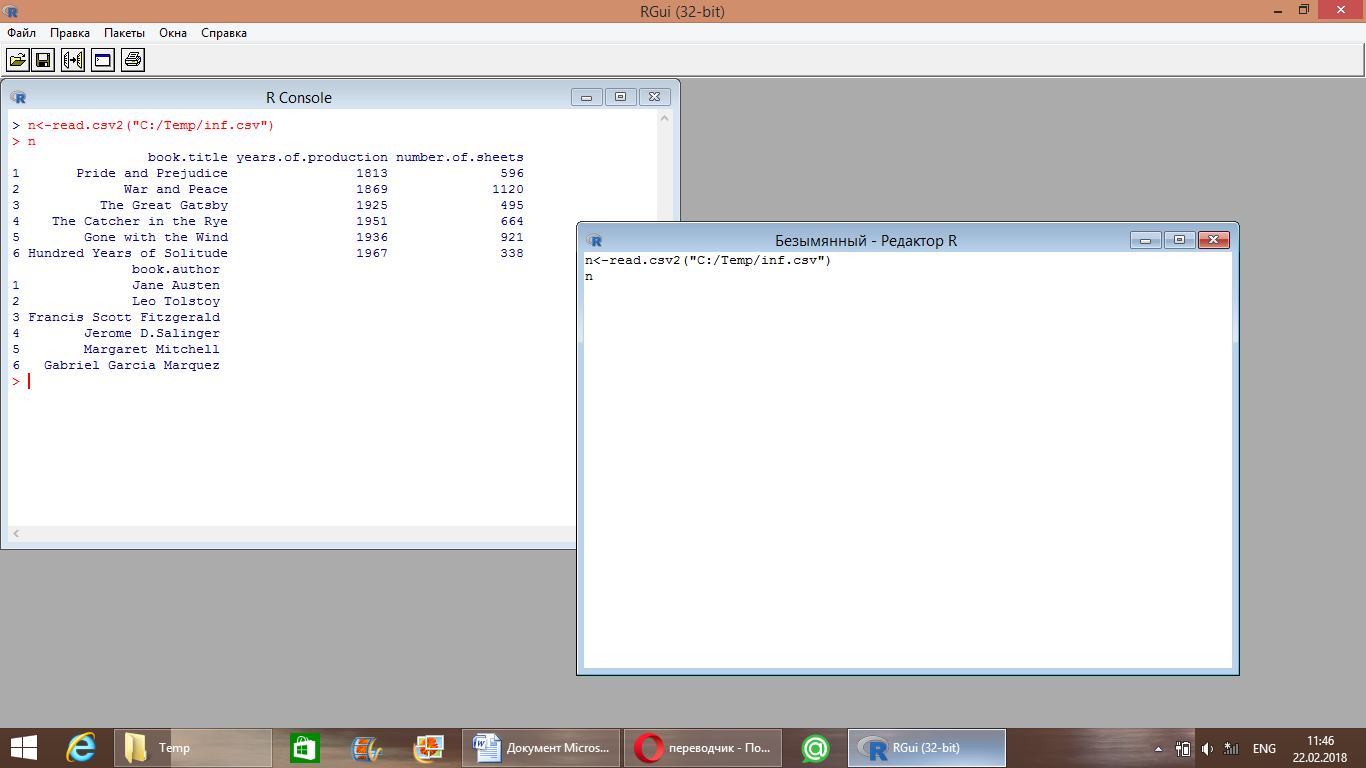This screenshot has height=768, width=1366.
Task: Maximize the R editor window
Action: pyautogui.click(x=1179, y=240)
